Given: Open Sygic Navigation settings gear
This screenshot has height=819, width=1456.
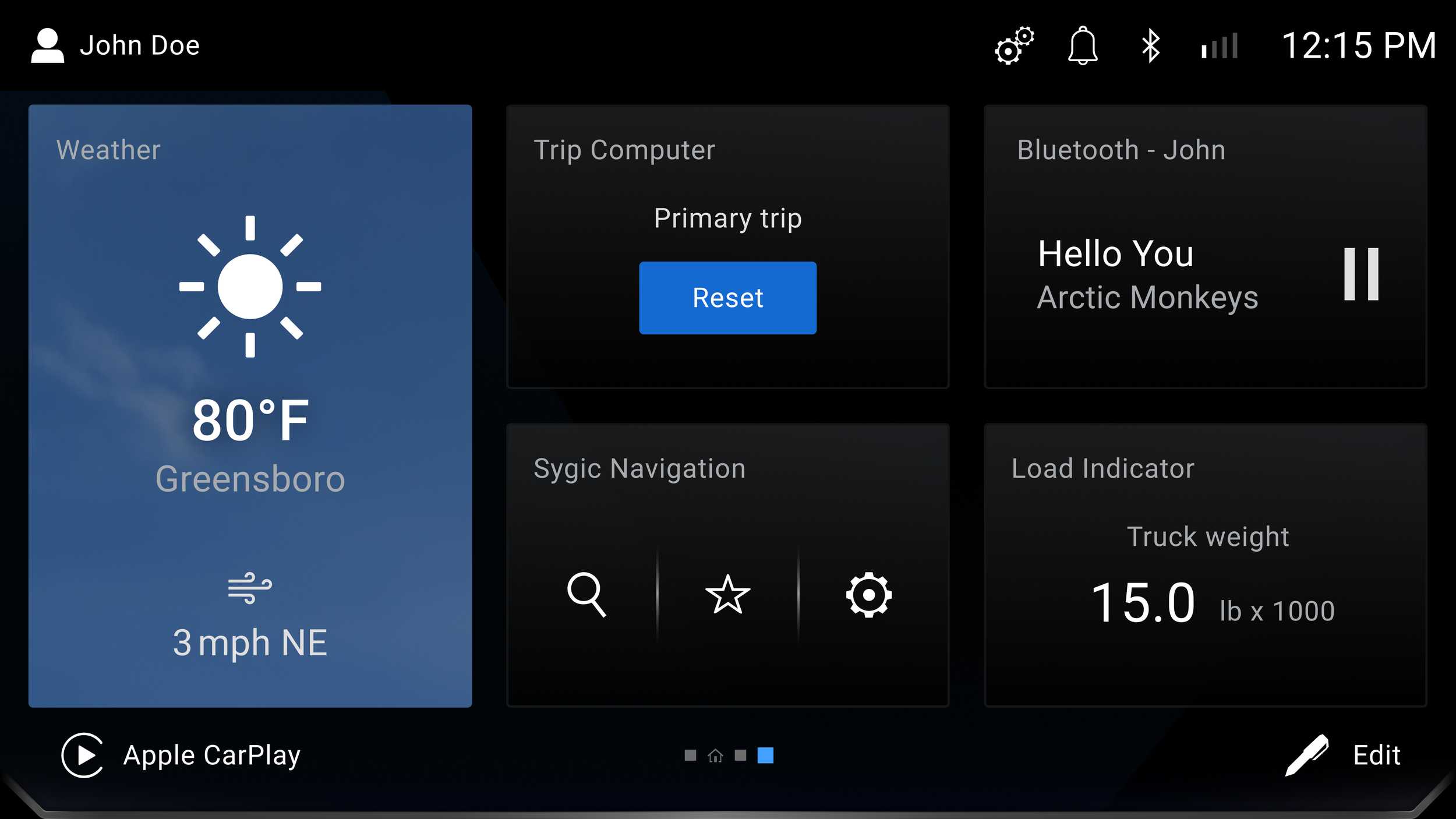Looking at the screenshot, I should point(868,595).
